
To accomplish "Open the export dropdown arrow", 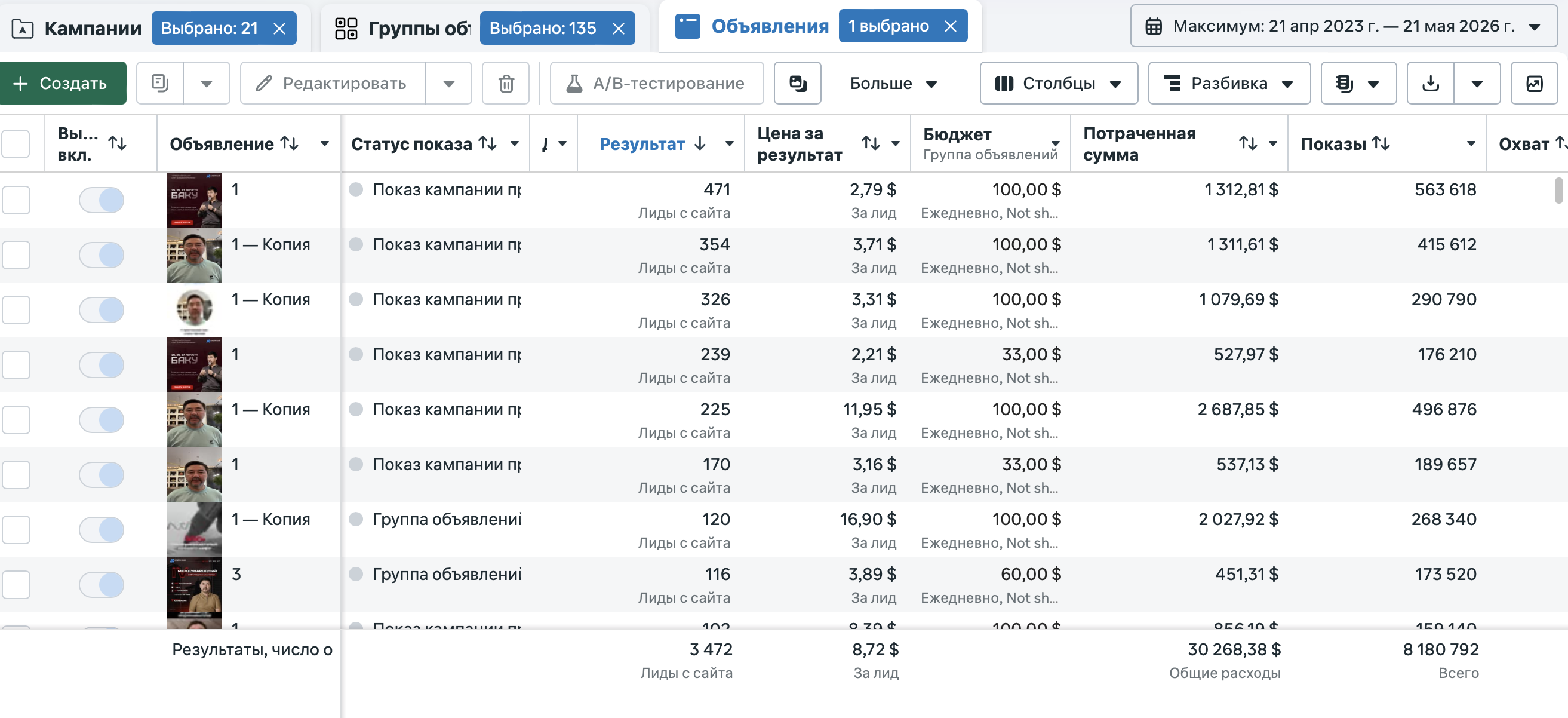I will click(x=1477, y=83).
